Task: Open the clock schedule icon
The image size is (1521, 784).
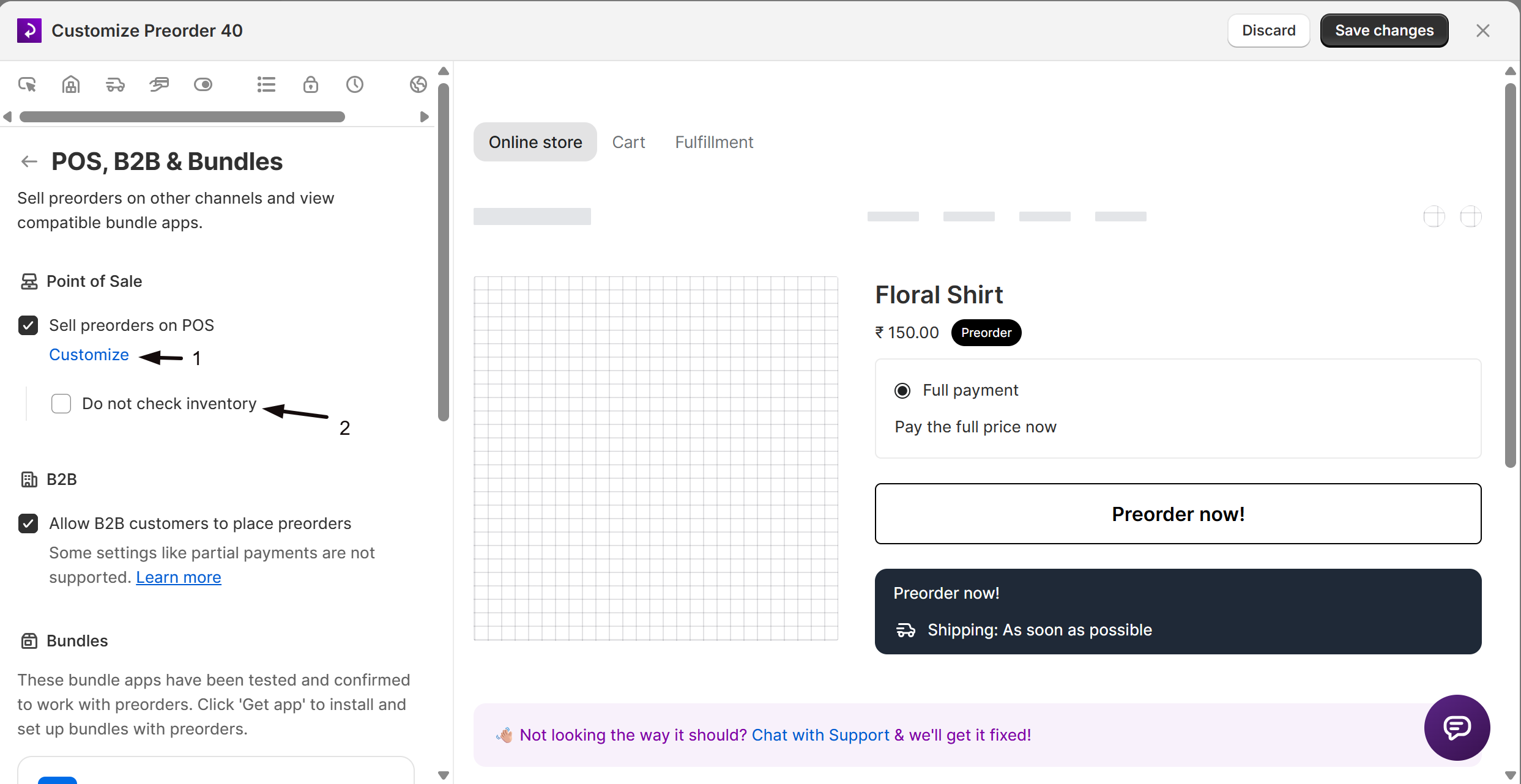Action: point(355,84)
